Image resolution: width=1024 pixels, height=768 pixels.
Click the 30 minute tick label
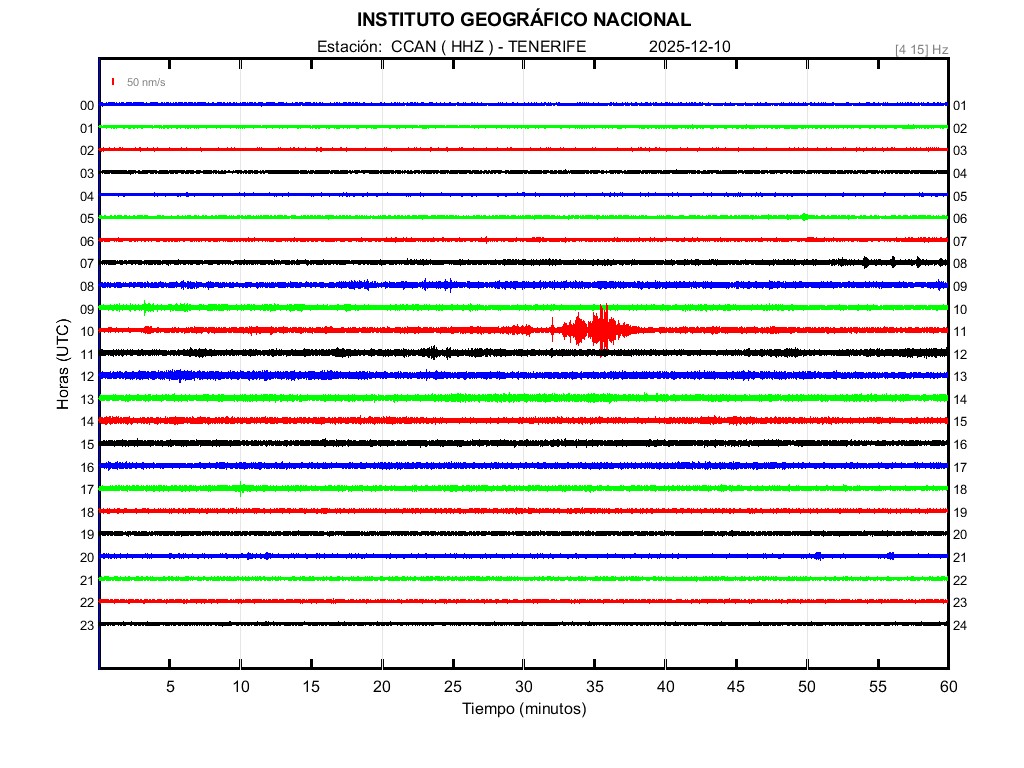[x=523, y=686]
